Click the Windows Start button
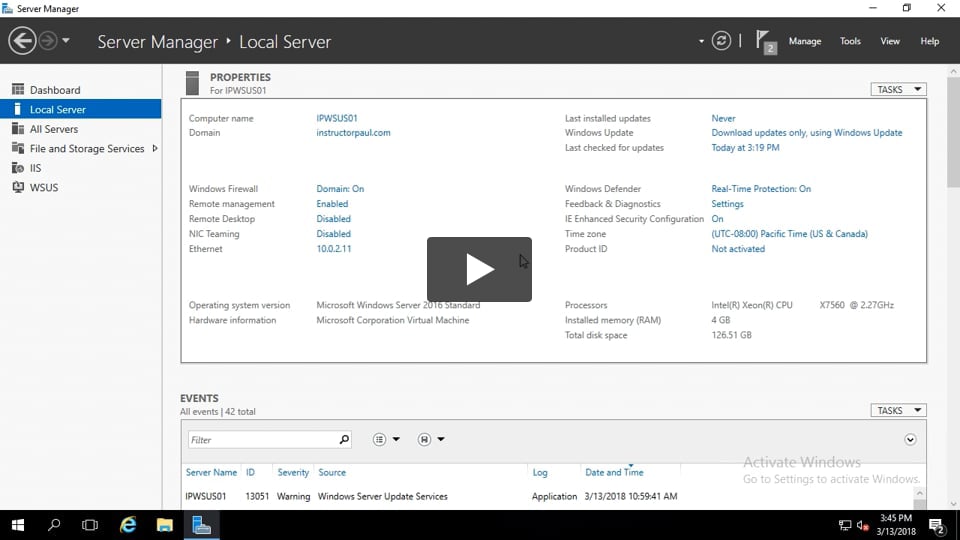Image resolution: width=960 pixels, height=540 pixels. coord(18,525)
